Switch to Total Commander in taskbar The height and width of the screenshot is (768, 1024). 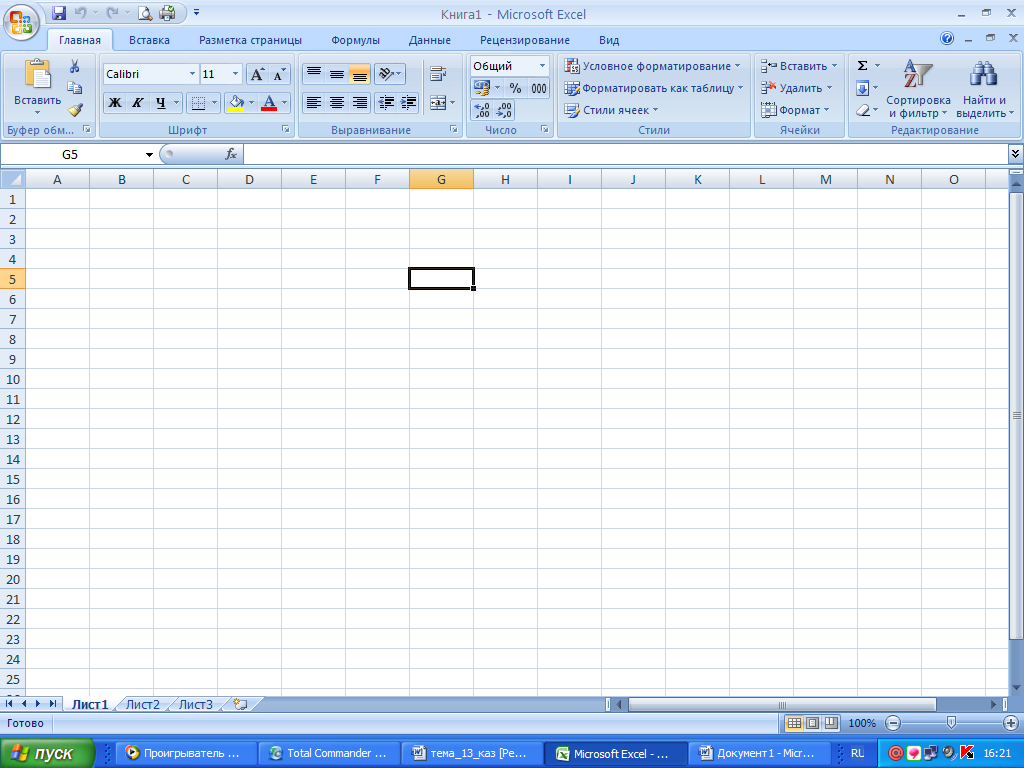pyautogui.click(x=329, y=753)
